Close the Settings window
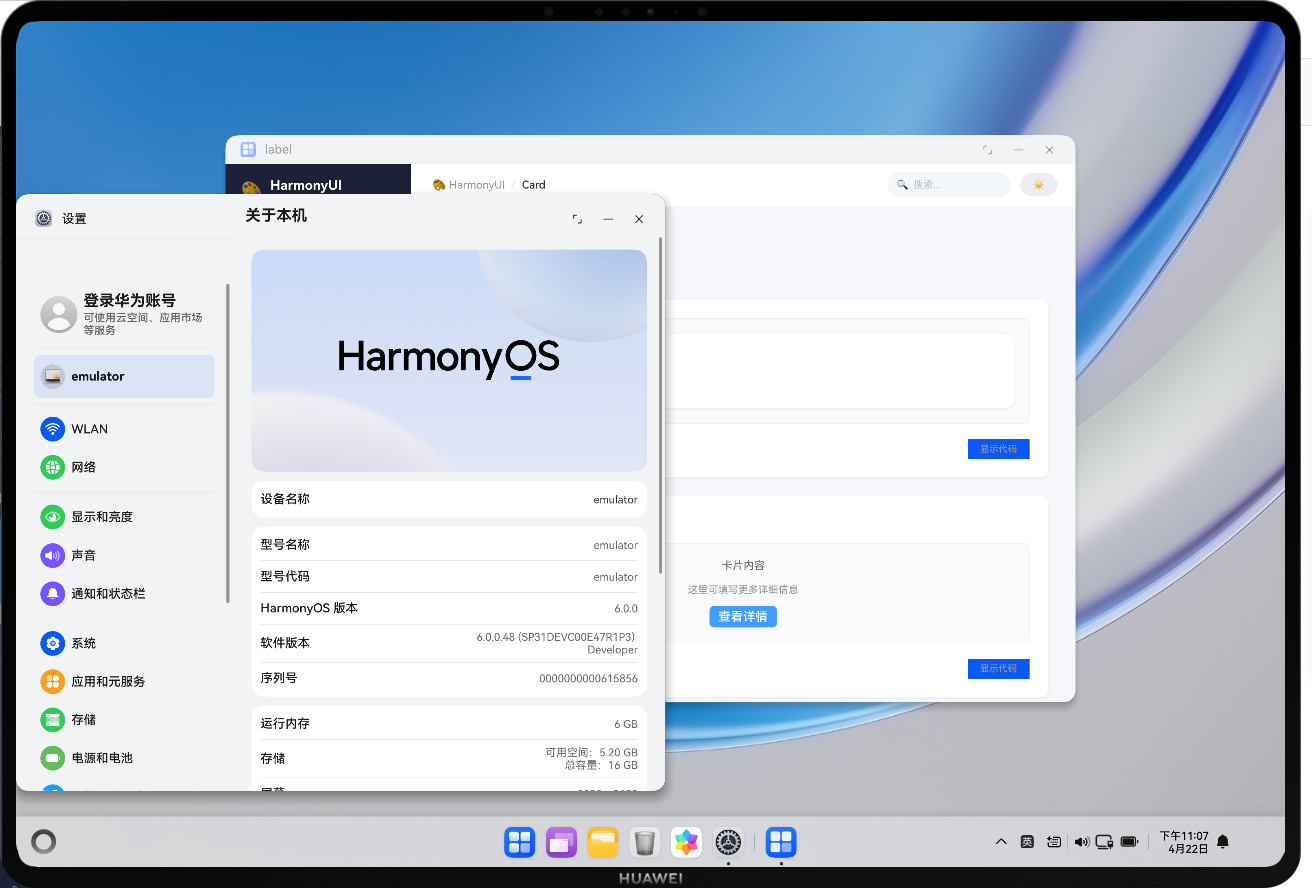The height and width of the screenshot is (888, 1312). (639, 219)
